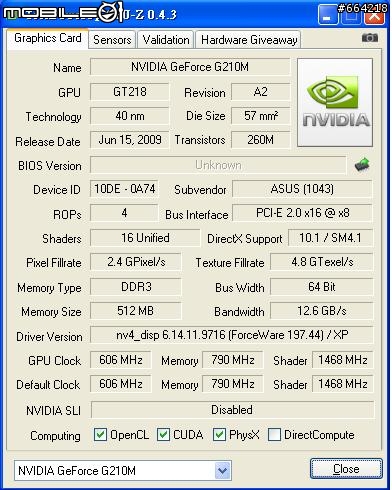Viewport: 392px width, 490px height.
Task: Click DirectX Support value 10.1 / SM4.1
Action: [x=330, y=238]
